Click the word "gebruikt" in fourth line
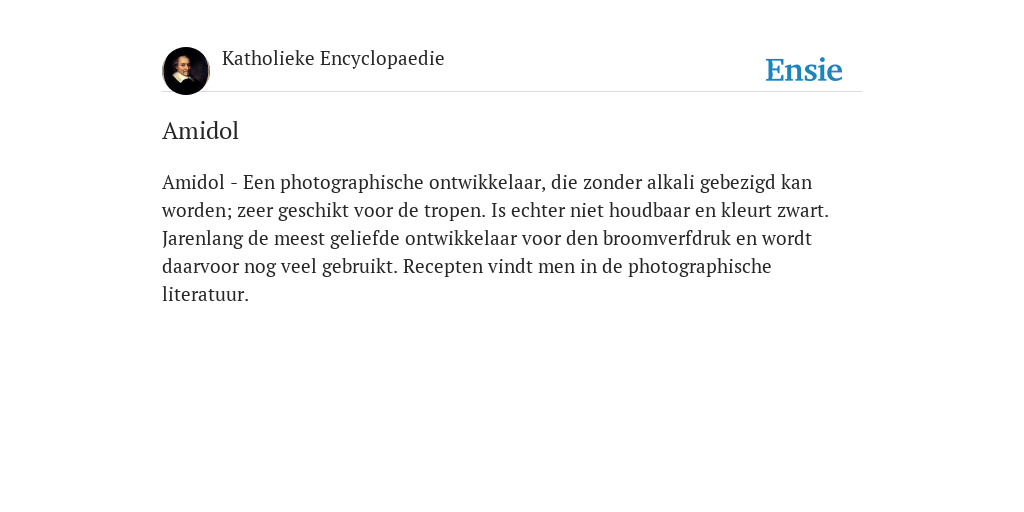 357,267
